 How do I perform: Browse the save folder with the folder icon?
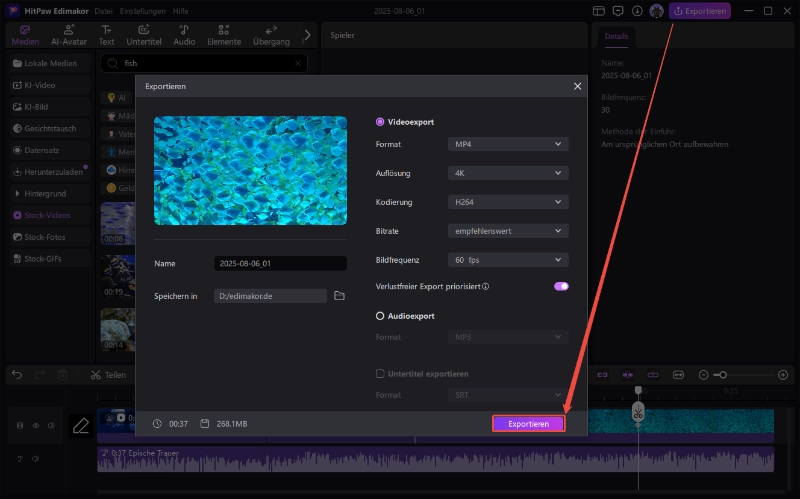tap(339, 295)
